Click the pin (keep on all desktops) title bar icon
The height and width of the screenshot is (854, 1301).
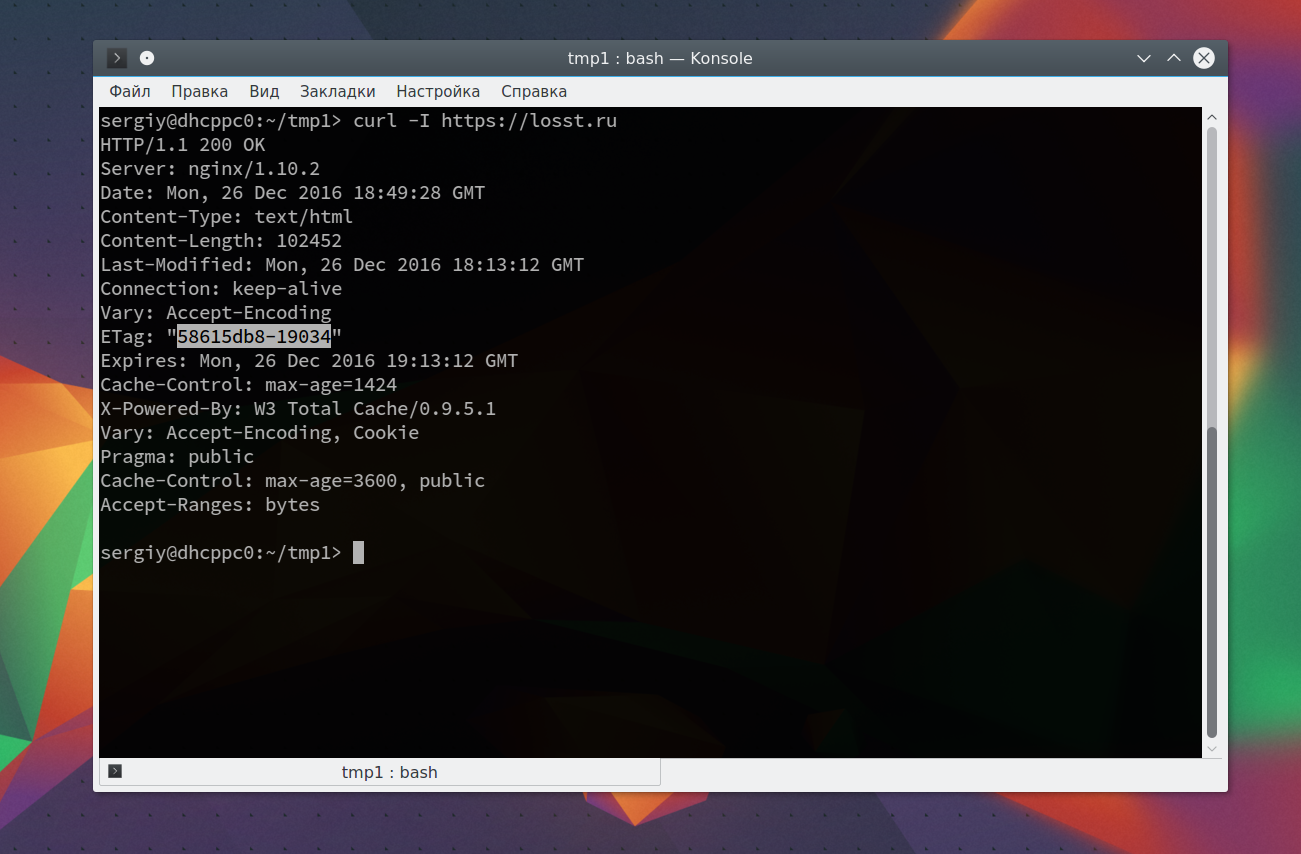(x=147, y=58)
